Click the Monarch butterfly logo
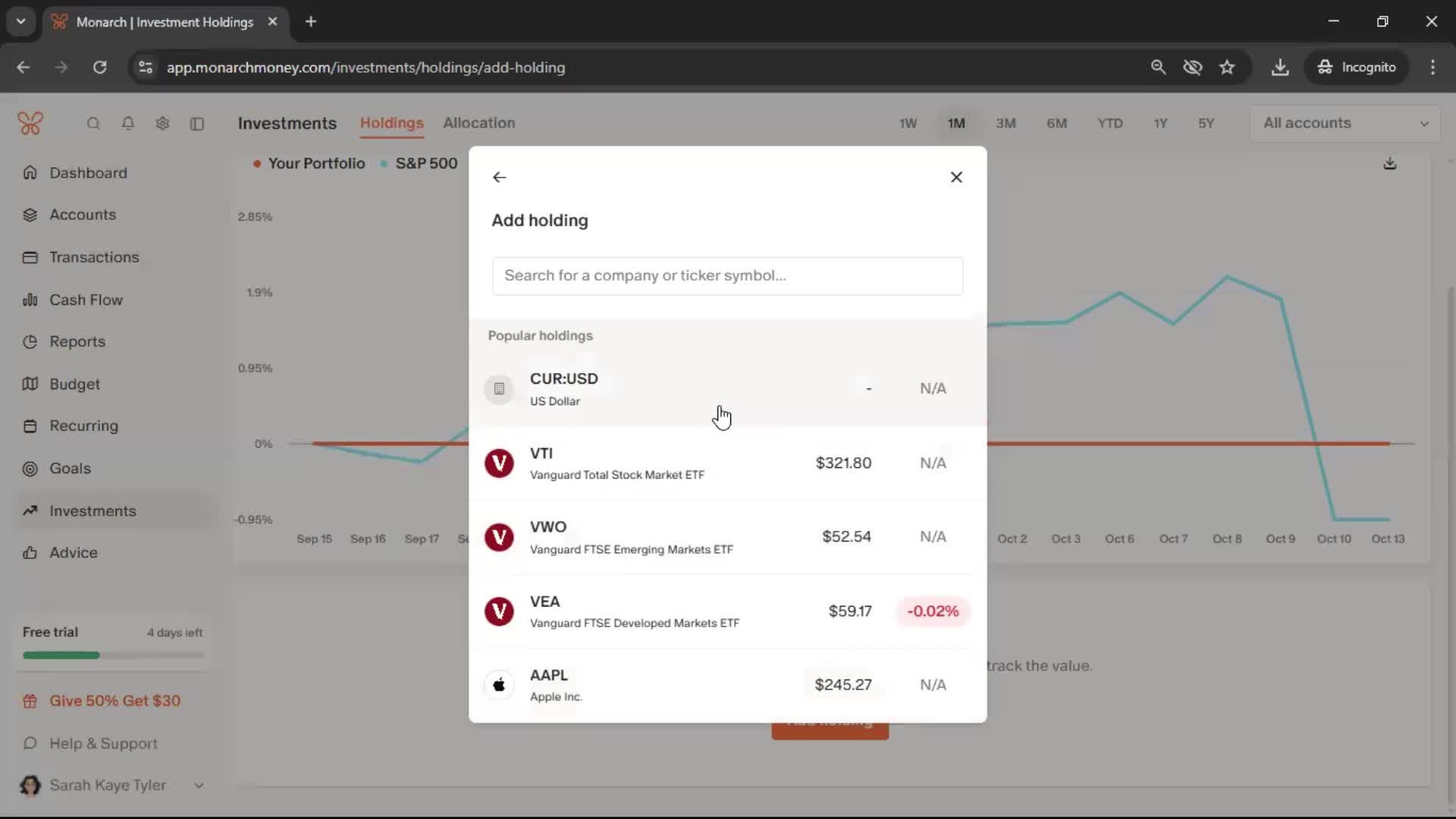 click(30, 123)
